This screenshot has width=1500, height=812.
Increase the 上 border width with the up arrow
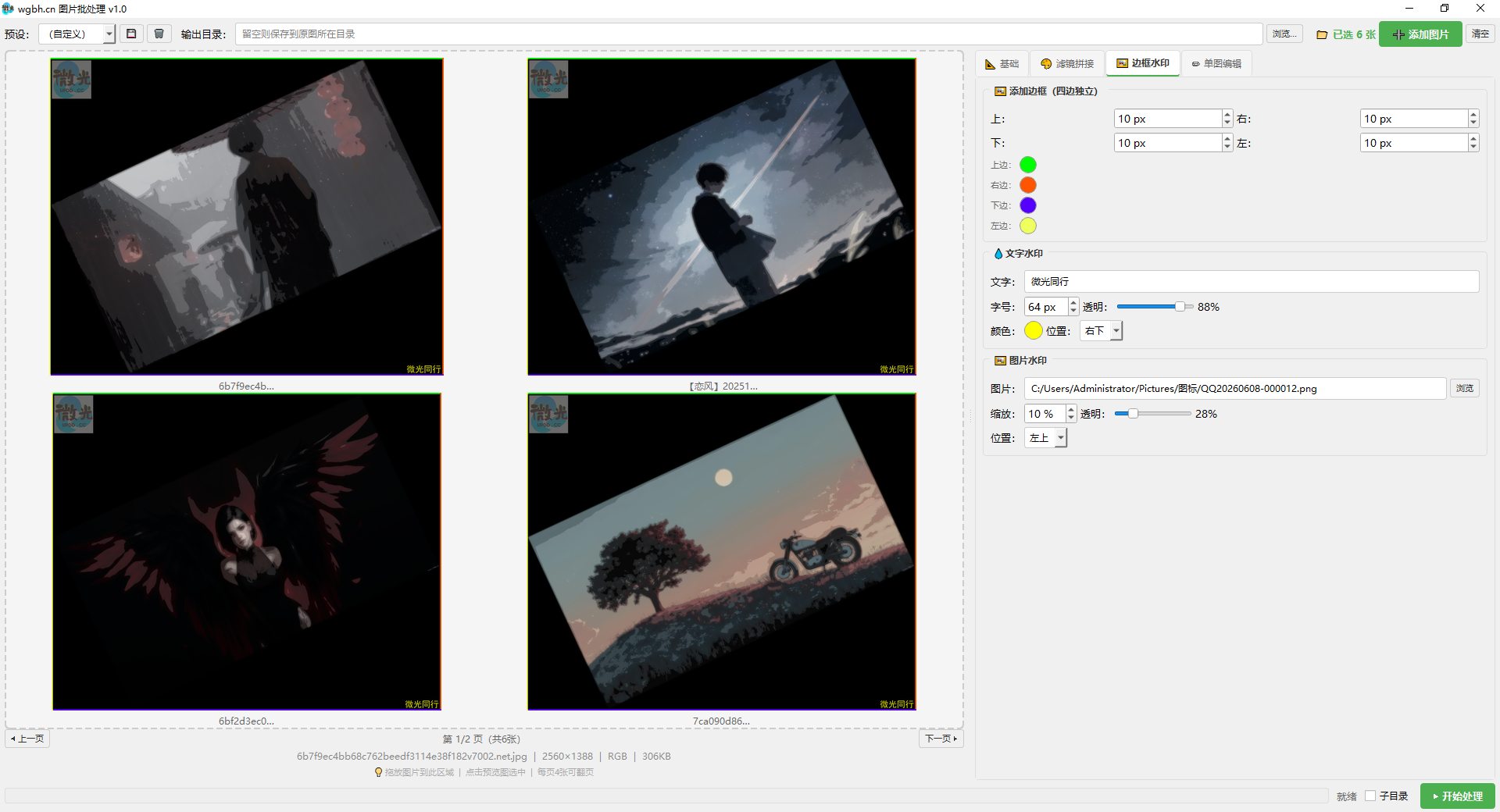click(1227, 115)
